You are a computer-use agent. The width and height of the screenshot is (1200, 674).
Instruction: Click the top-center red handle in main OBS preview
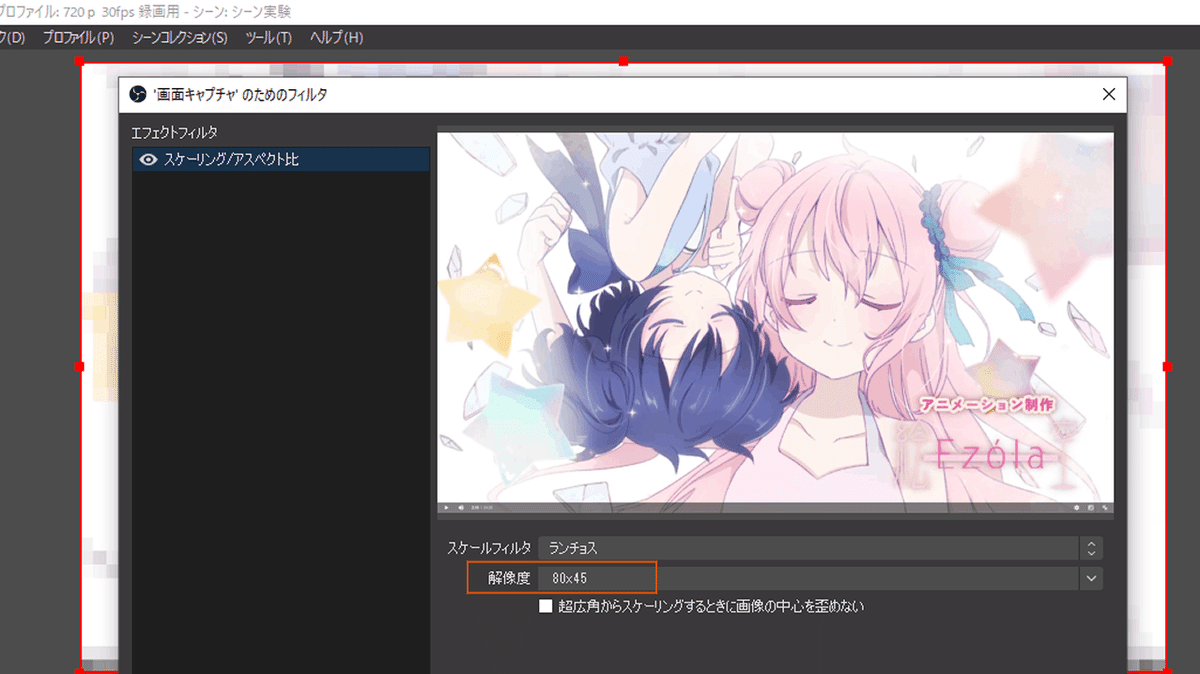tap(623, 62)
